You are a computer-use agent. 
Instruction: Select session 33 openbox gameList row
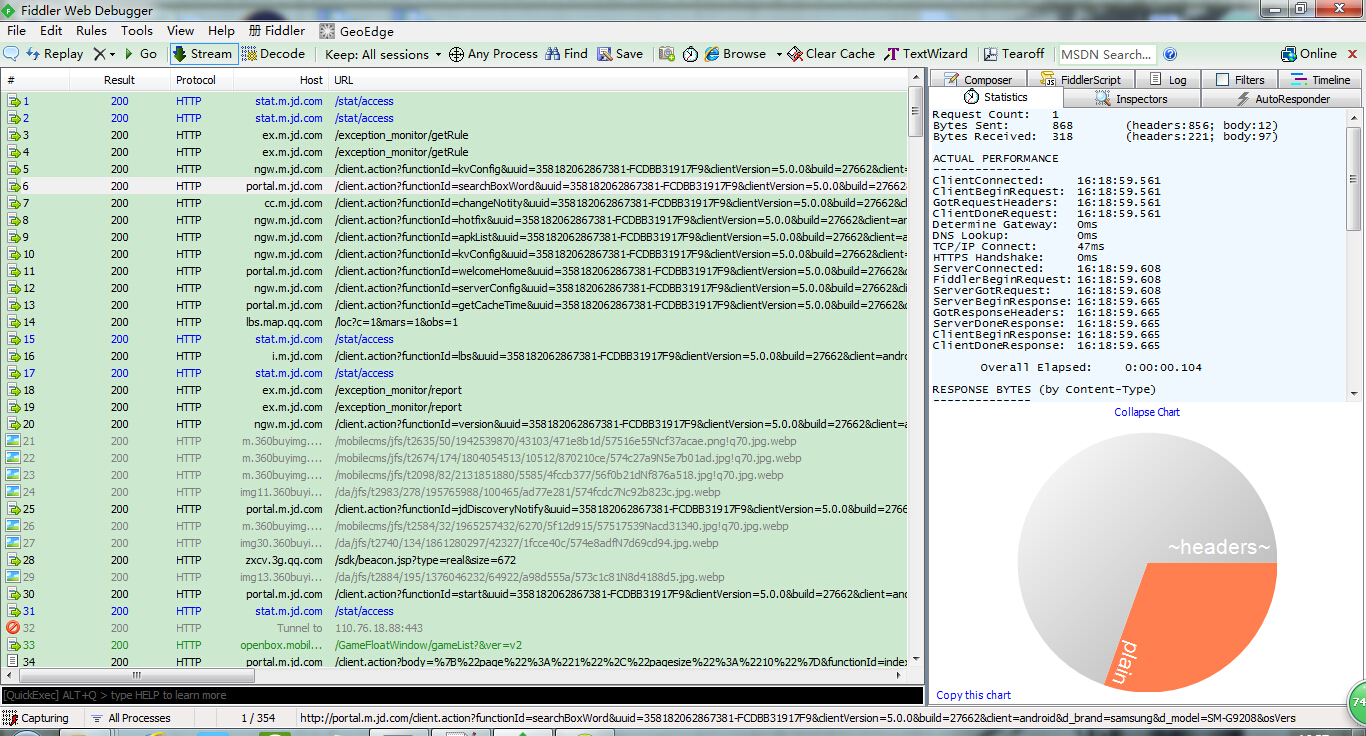455,645
